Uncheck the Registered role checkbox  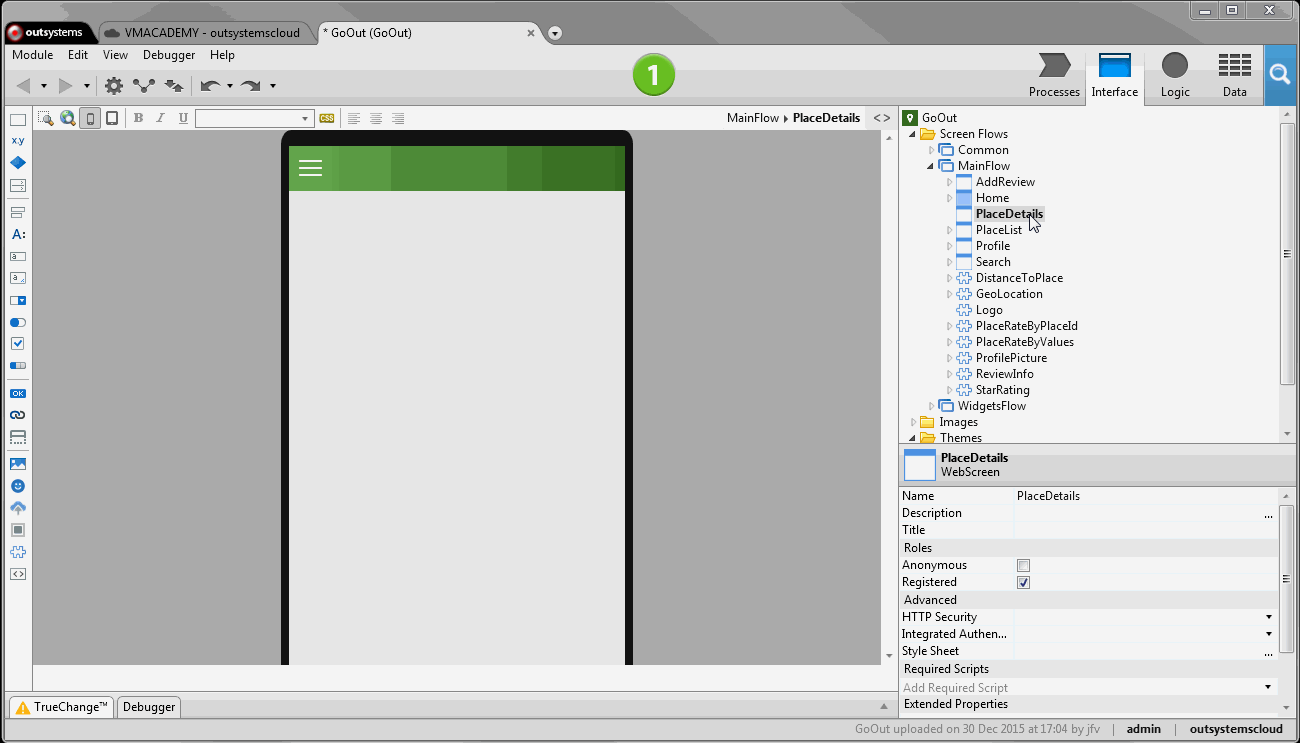coord(1023,582)
